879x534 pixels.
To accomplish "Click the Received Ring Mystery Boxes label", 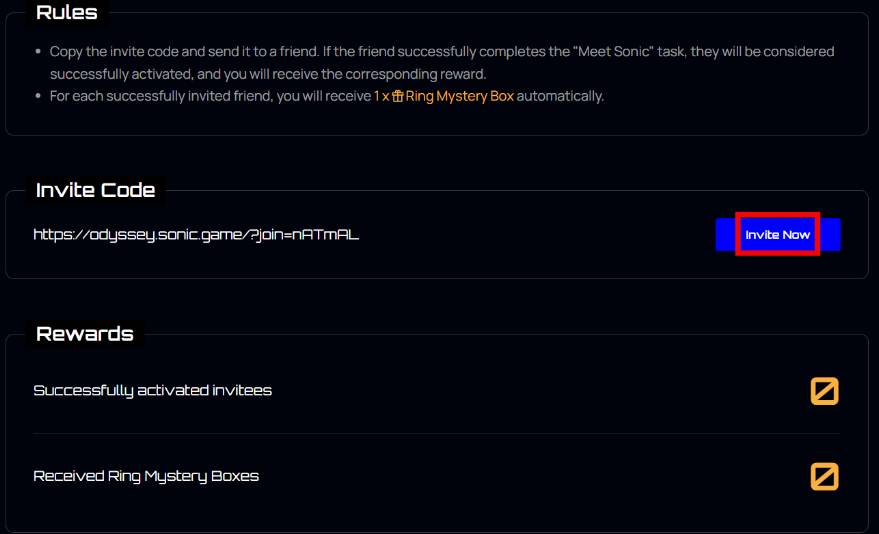I will [x=146, y=476].
